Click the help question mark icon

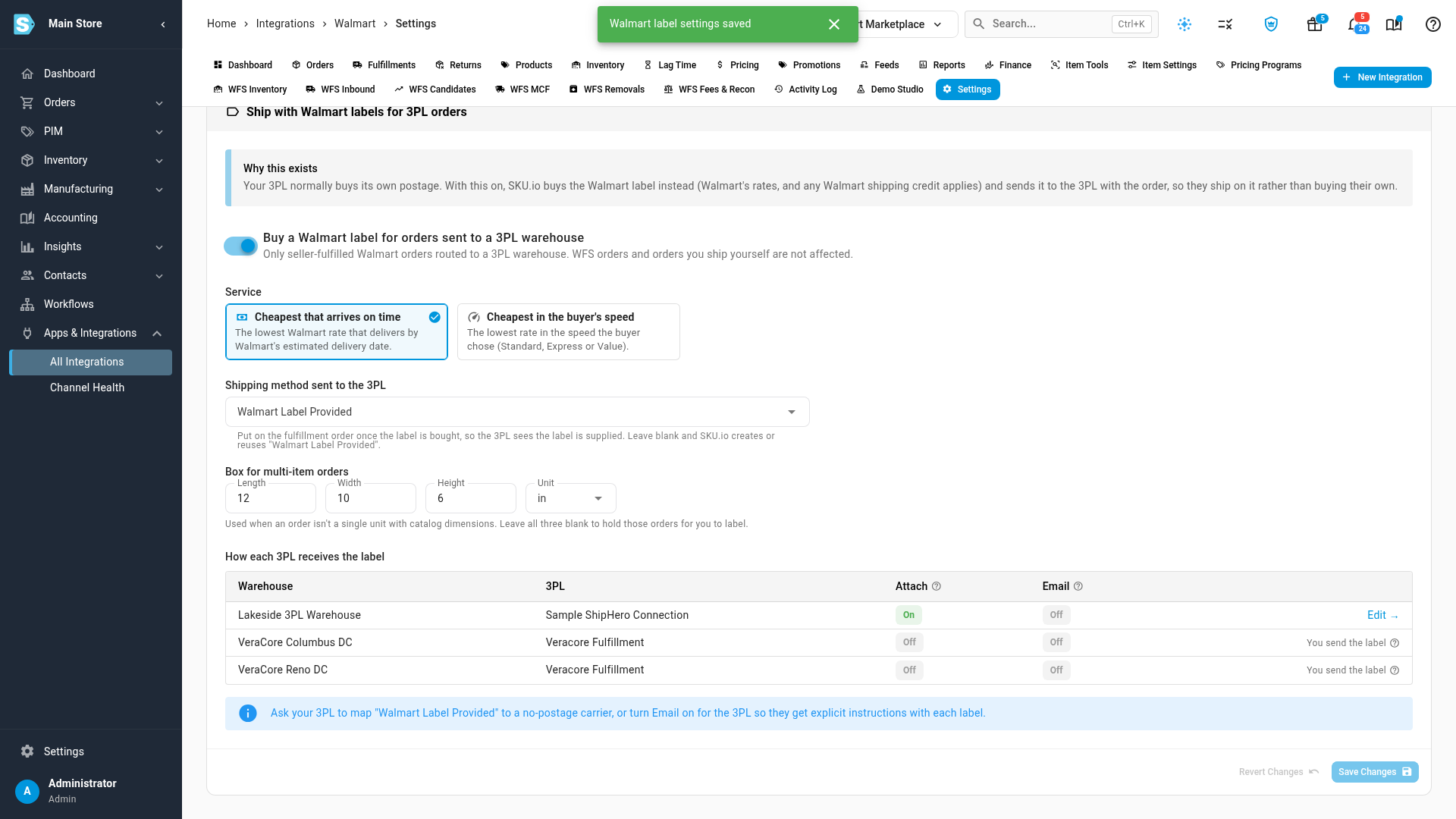(1433, 24)
